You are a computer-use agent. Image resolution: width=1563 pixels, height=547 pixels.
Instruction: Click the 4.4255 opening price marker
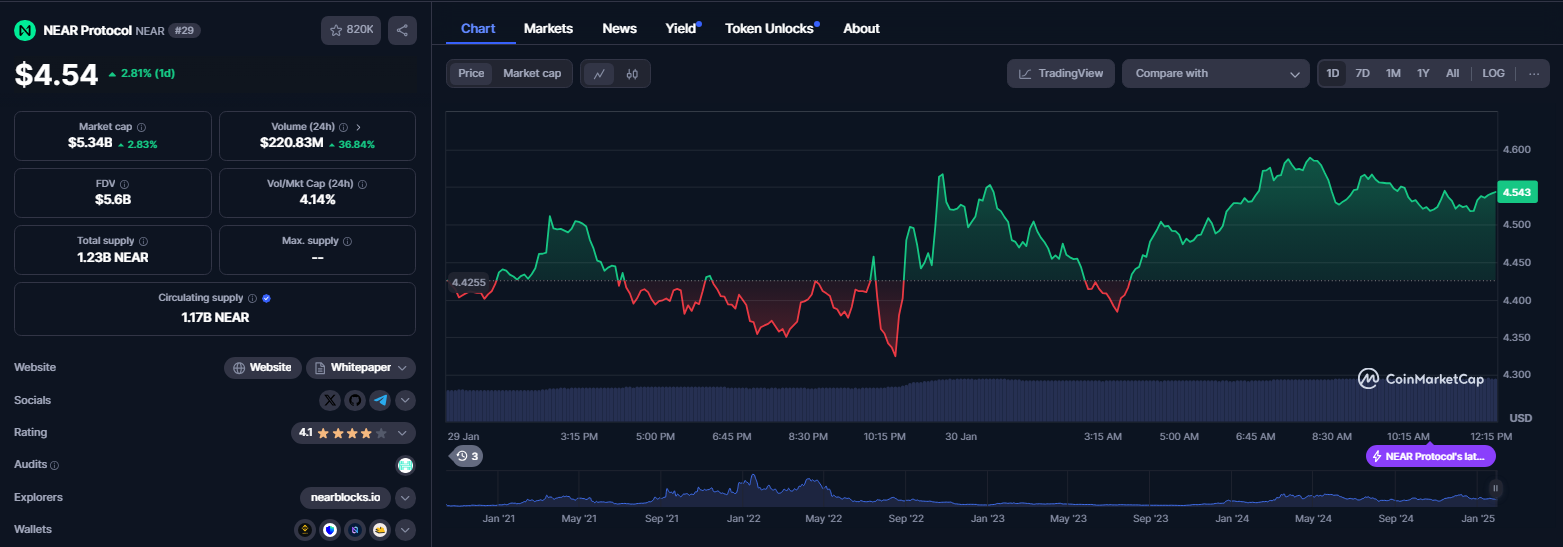tap(468, 282)
